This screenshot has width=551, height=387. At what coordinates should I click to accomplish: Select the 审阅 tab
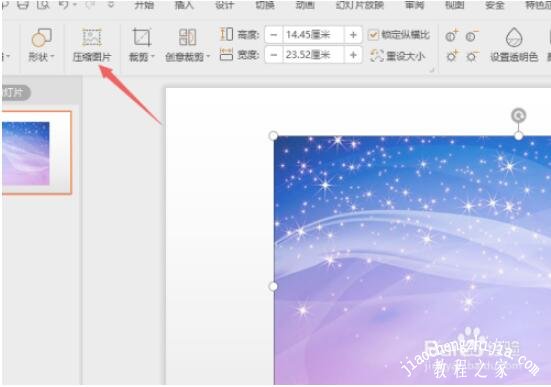tap(414, 5)
